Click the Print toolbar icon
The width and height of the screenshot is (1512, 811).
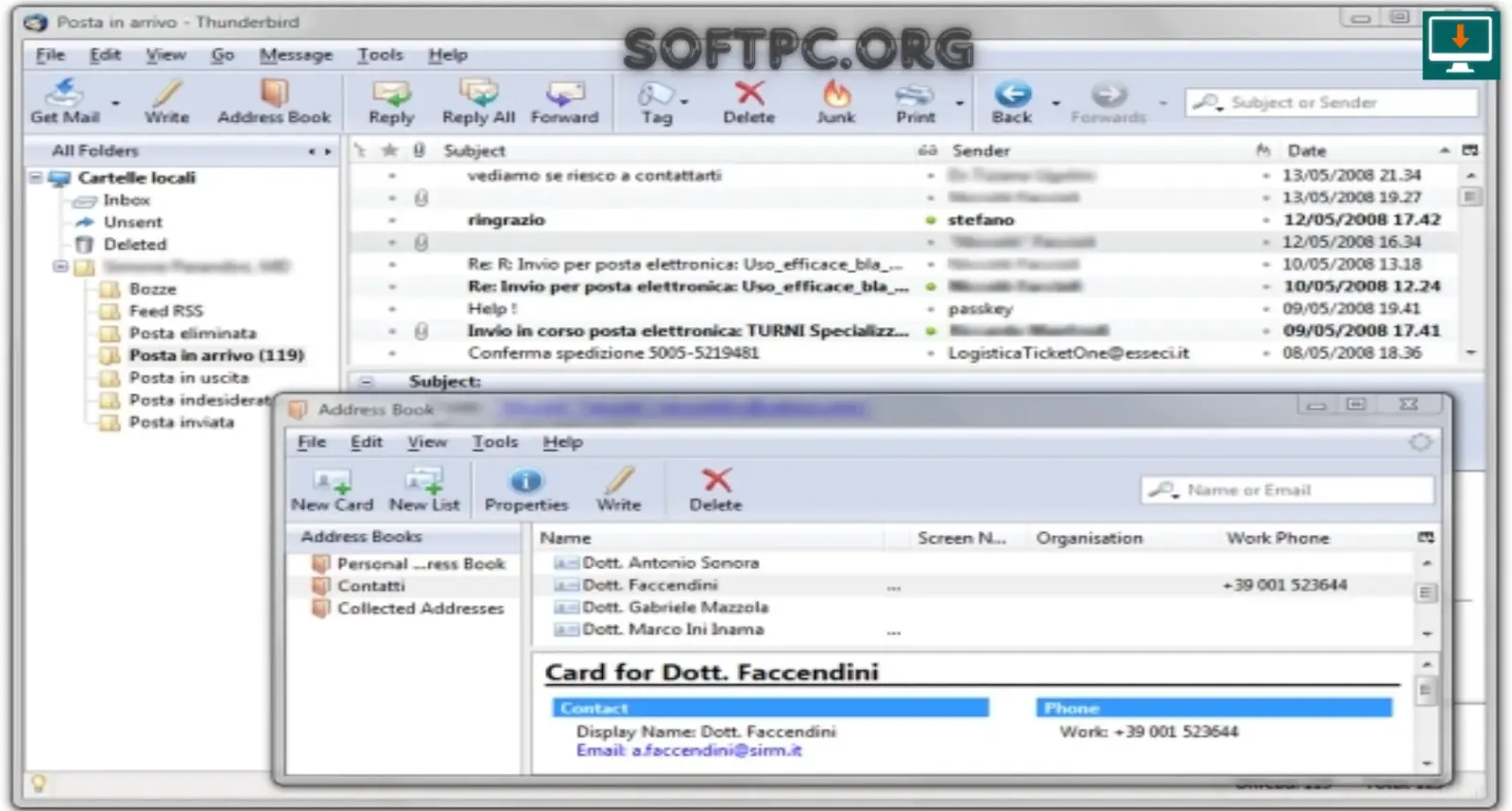pos(915,94)
